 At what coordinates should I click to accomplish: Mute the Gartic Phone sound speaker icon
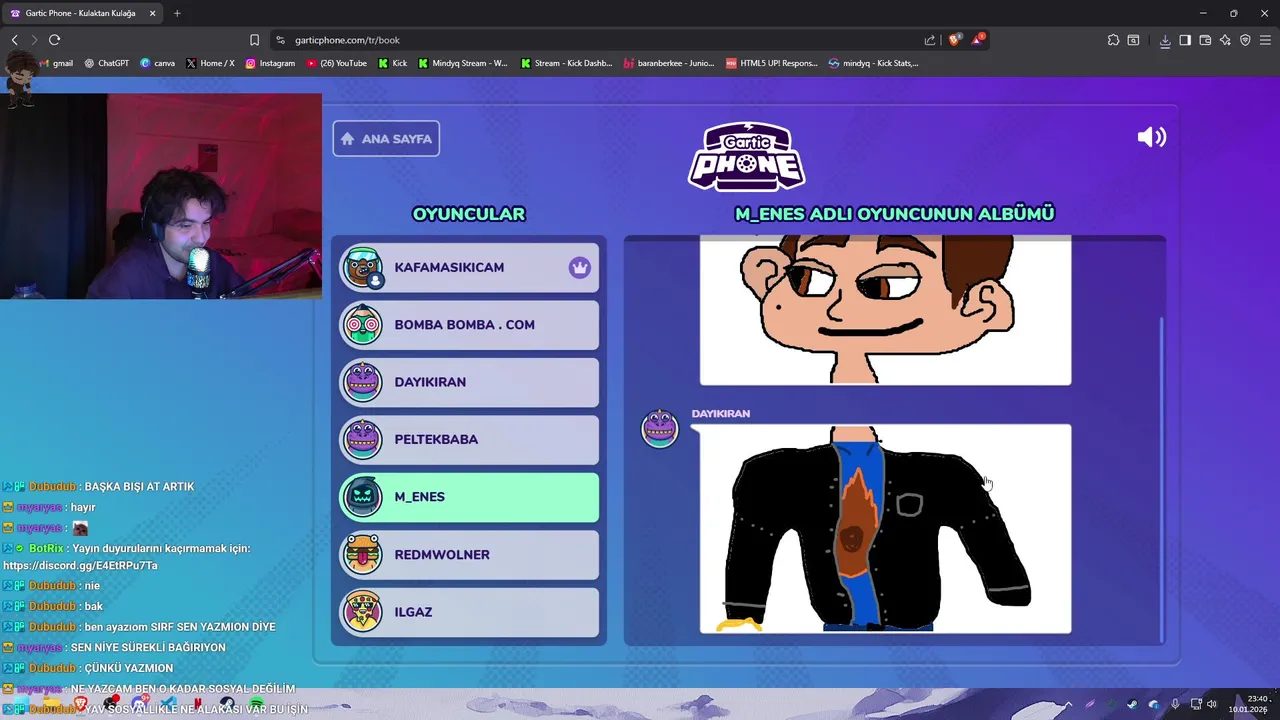point(1152,137)
